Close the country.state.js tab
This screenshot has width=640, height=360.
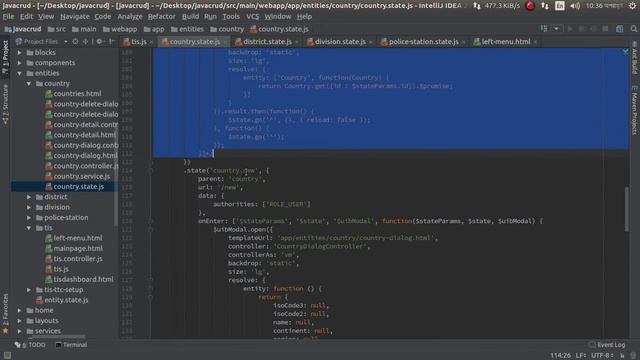[225, 42]
